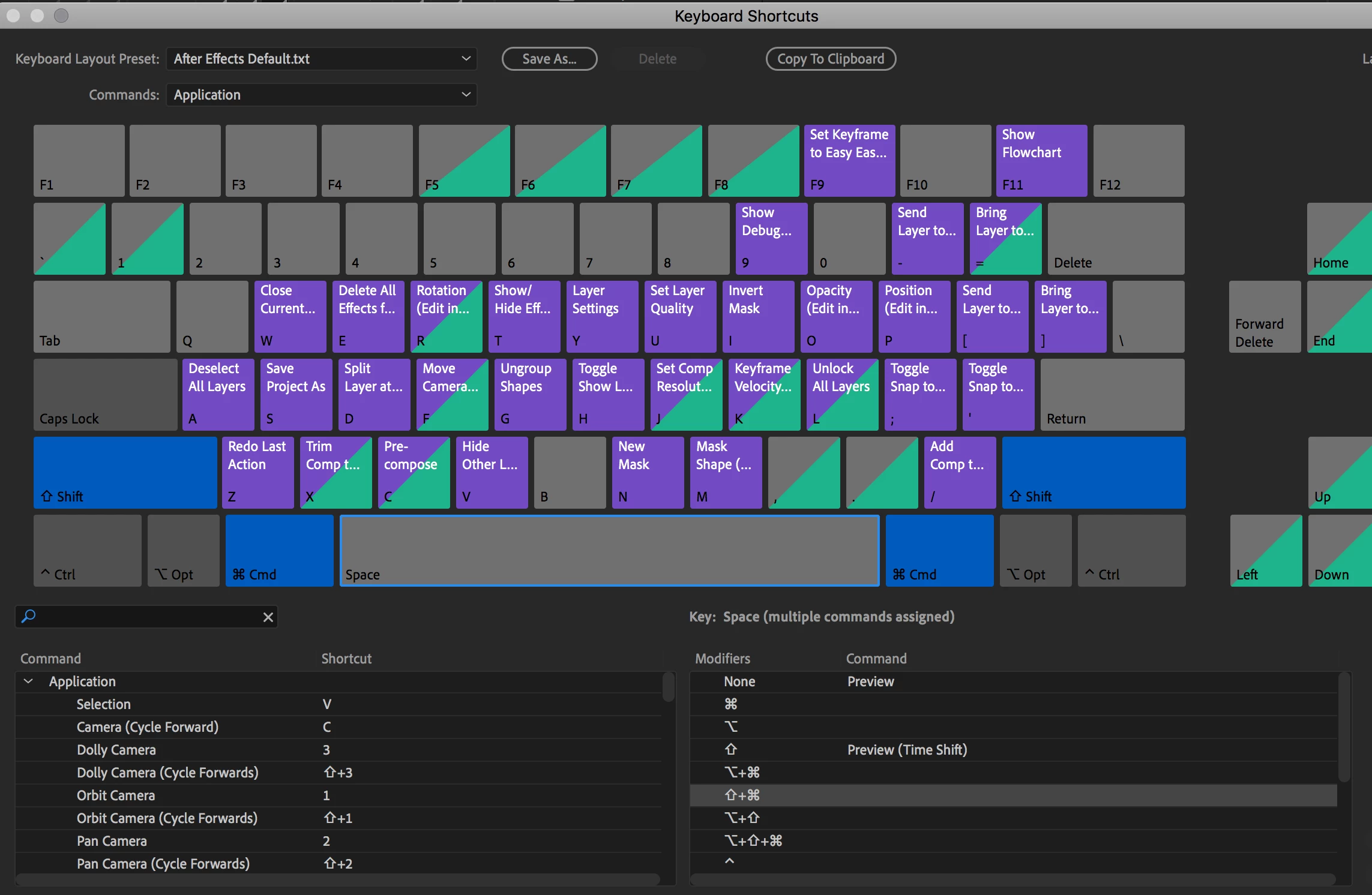This screenshot has height=895, width=1372.
Task: Click Copy To Clipboard button
Action: [830, 59]
